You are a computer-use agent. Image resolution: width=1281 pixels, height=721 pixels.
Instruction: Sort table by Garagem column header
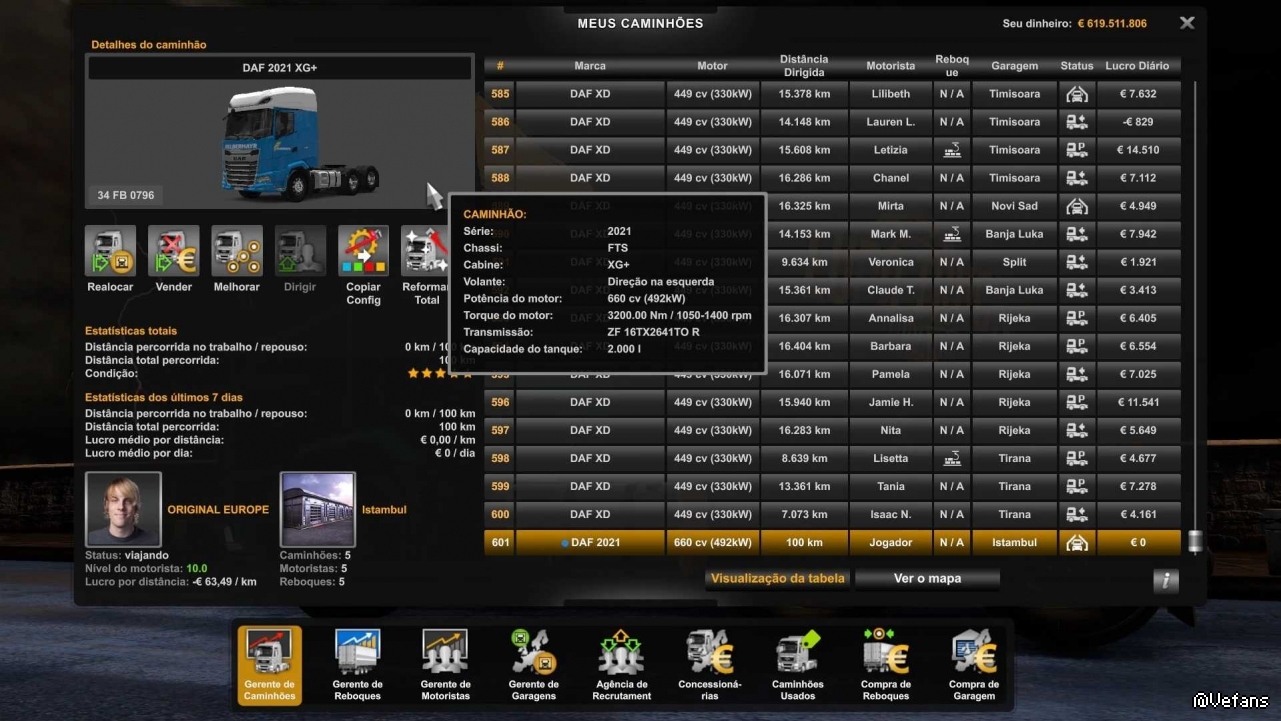coord(1014,66)
